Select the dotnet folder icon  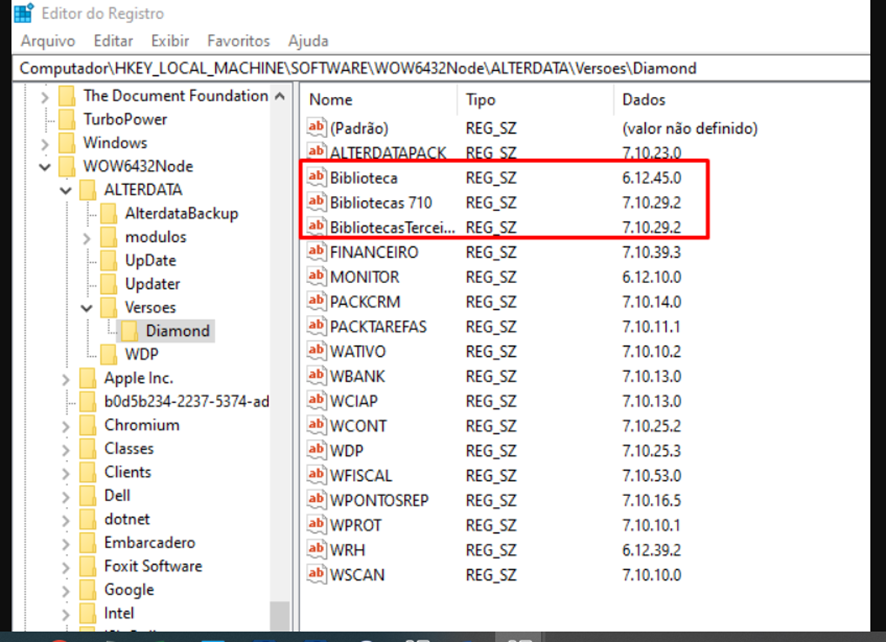click(88, 520)
